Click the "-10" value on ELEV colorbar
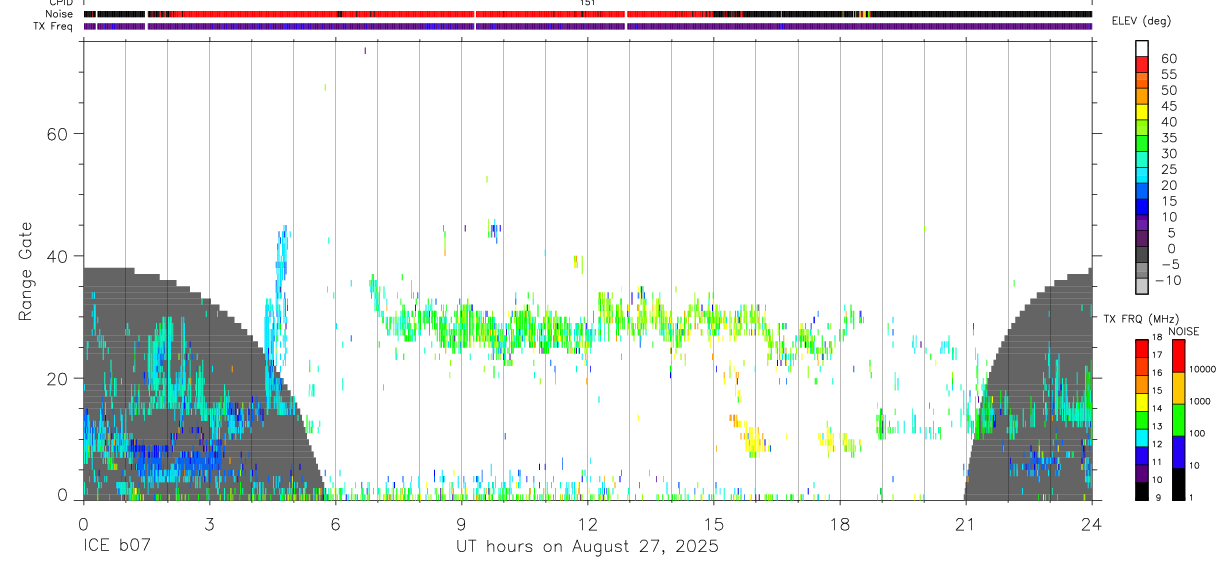 click(1166, 280)
